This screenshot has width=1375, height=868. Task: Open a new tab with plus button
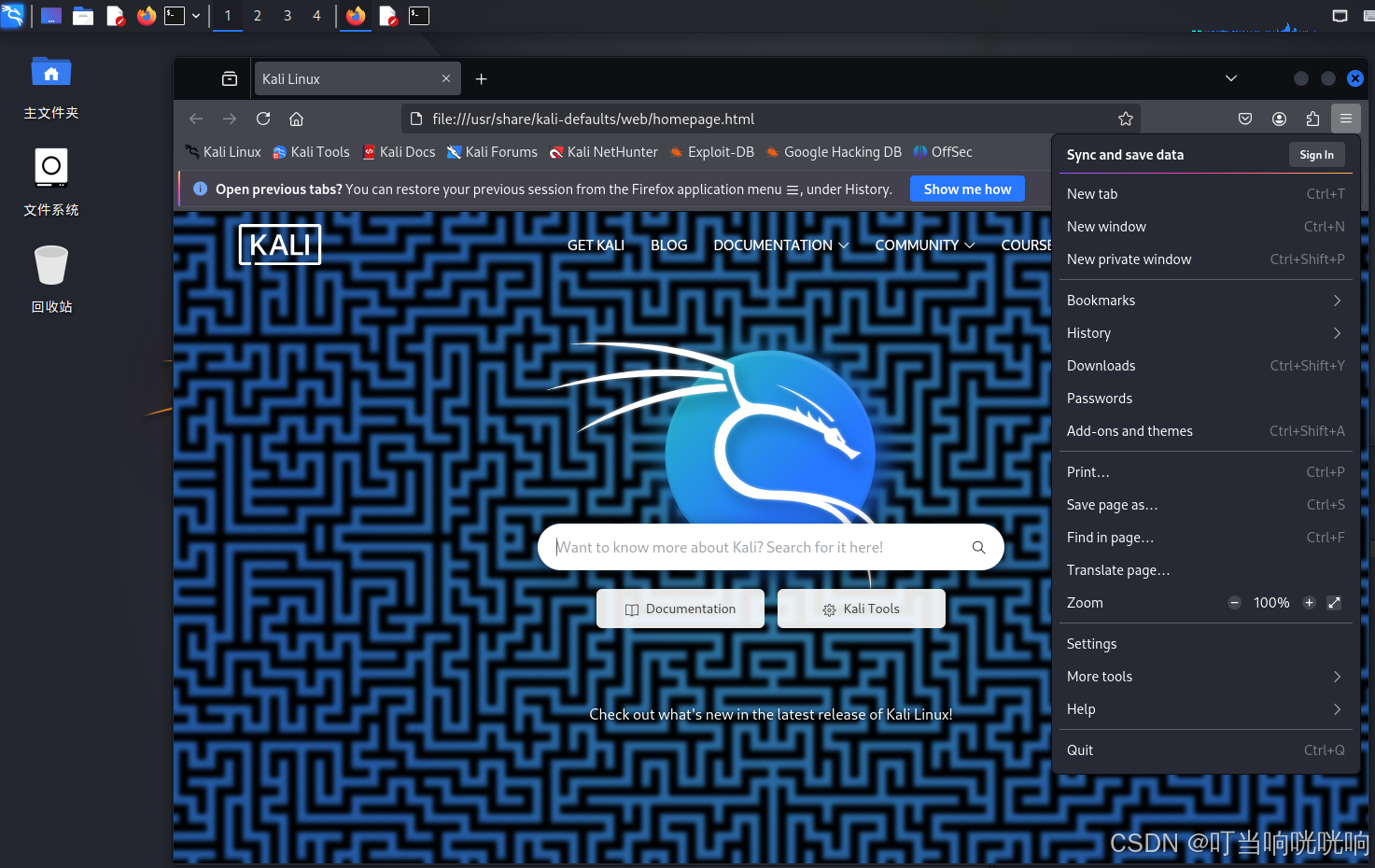click(x=482, y=79)
